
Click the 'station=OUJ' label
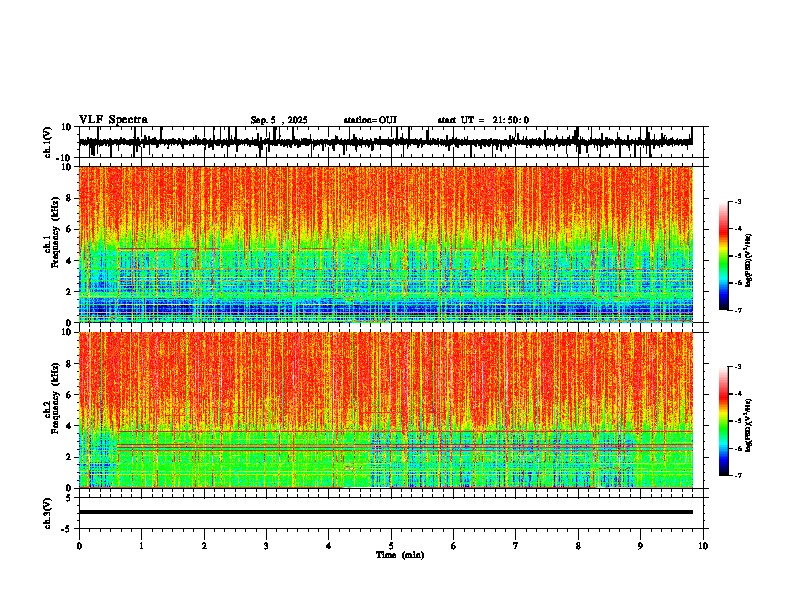[370, 120]
